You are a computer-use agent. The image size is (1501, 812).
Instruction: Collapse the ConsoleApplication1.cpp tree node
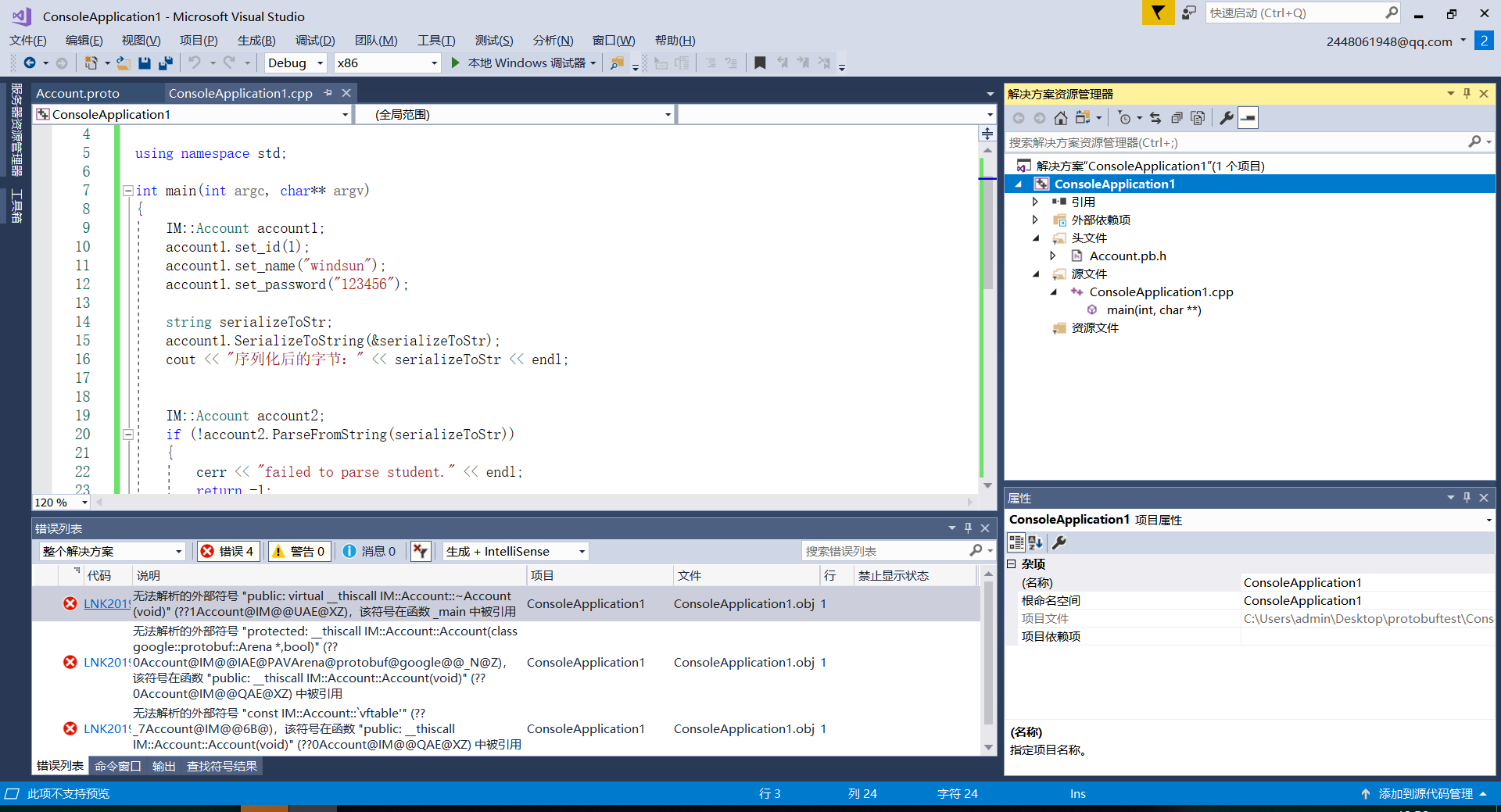(x=1054, y=292)
